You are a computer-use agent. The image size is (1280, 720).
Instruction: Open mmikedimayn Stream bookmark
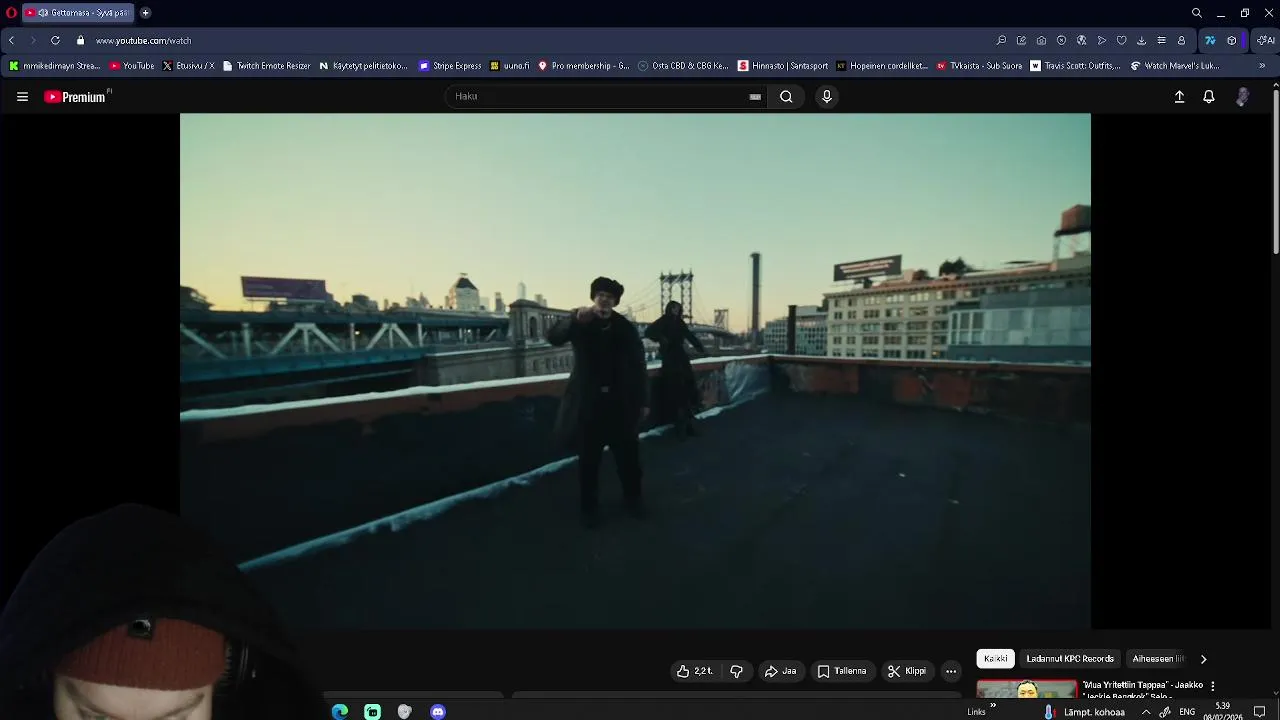55,66
